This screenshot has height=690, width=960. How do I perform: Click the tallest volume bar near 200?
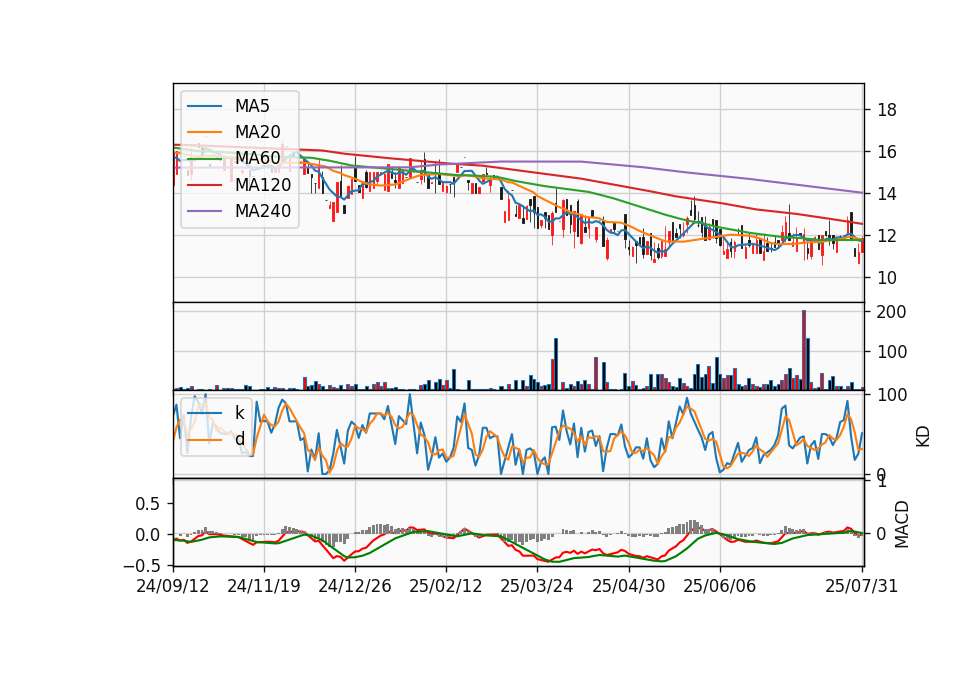[x=804, y=350]
